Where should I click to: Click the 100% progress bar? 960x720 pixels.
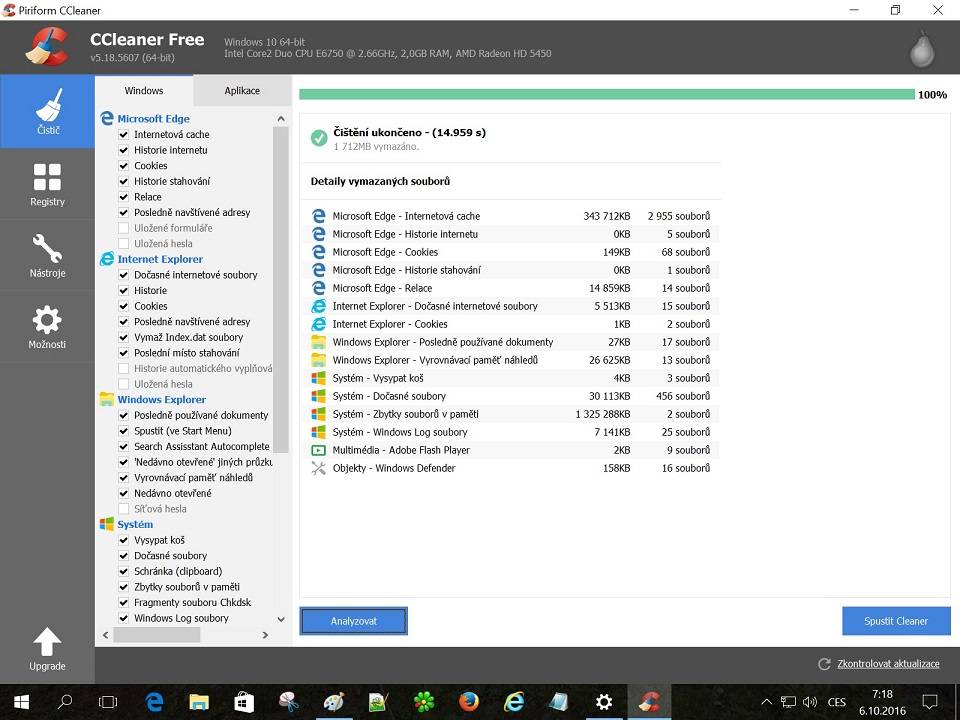tap(607, 94)
